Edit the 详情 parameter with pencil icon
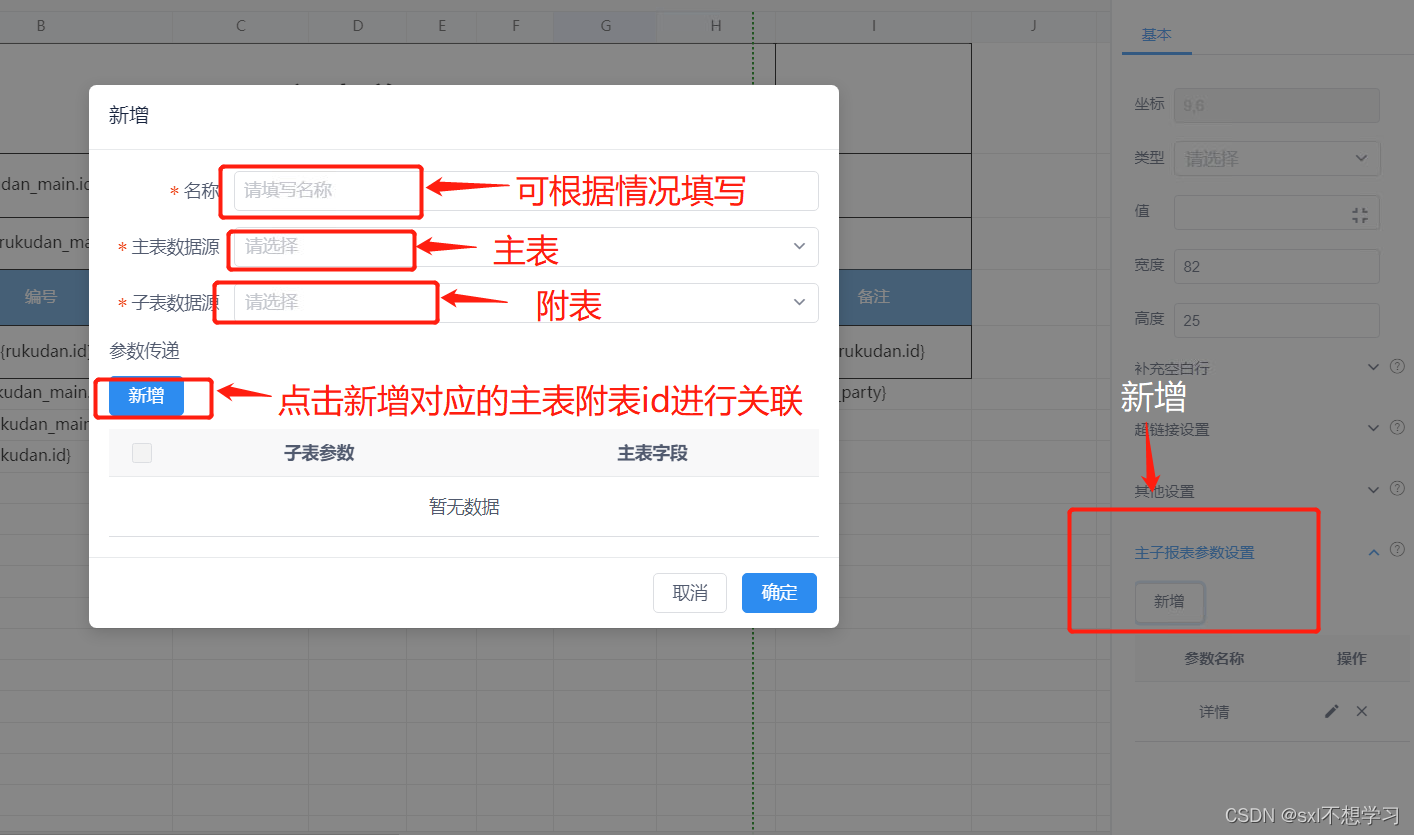The width and height of the screenshot is (1414, 835). (x=1331, y=711)
